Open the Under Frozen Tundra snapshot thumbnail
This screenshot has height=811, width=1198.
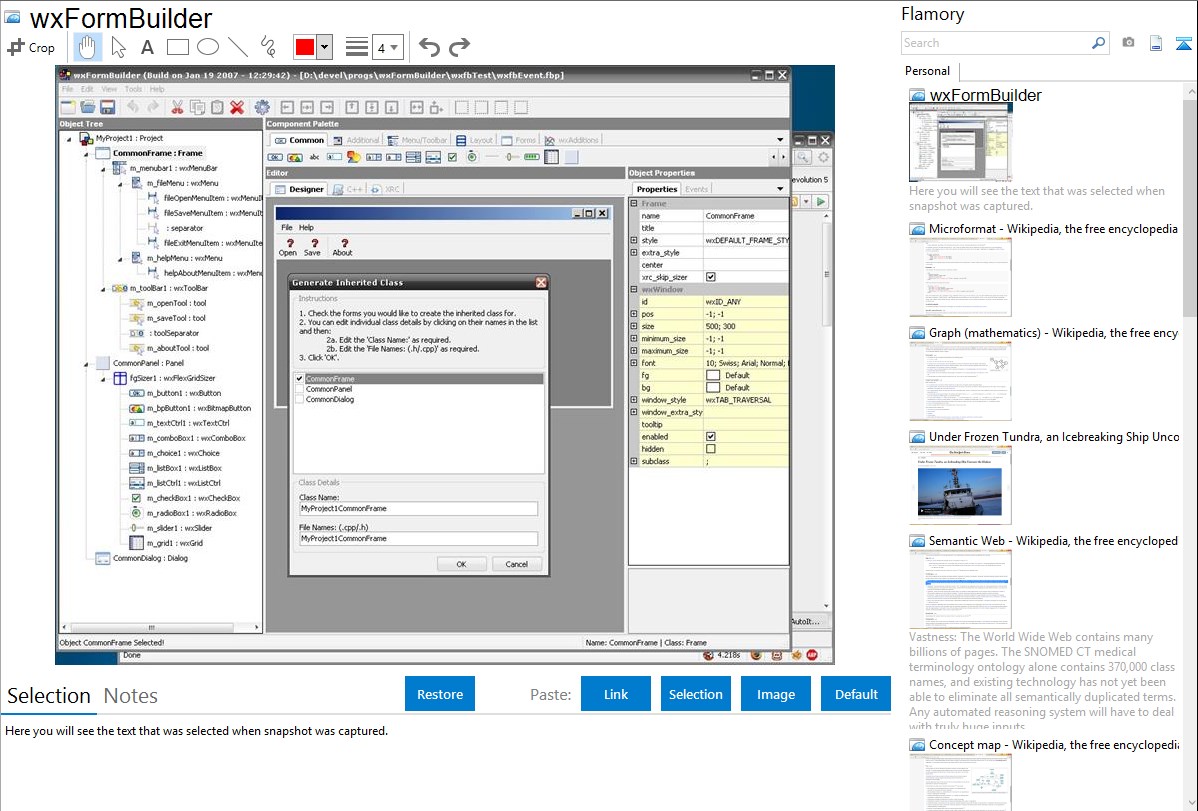click(960, 486)
